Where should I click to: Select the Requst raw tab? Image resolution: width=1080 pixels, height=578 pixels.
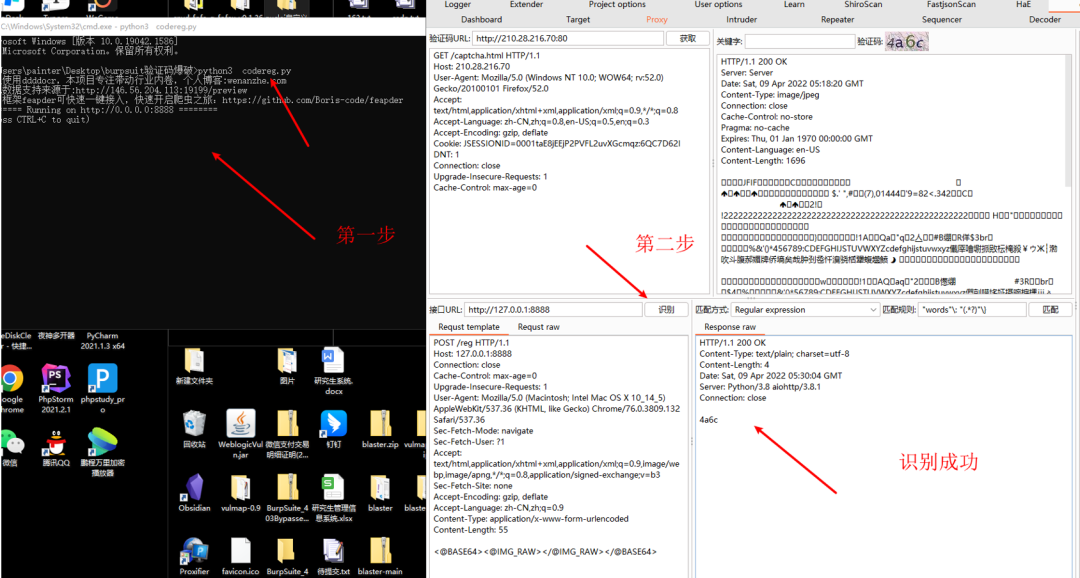point(539,327)
